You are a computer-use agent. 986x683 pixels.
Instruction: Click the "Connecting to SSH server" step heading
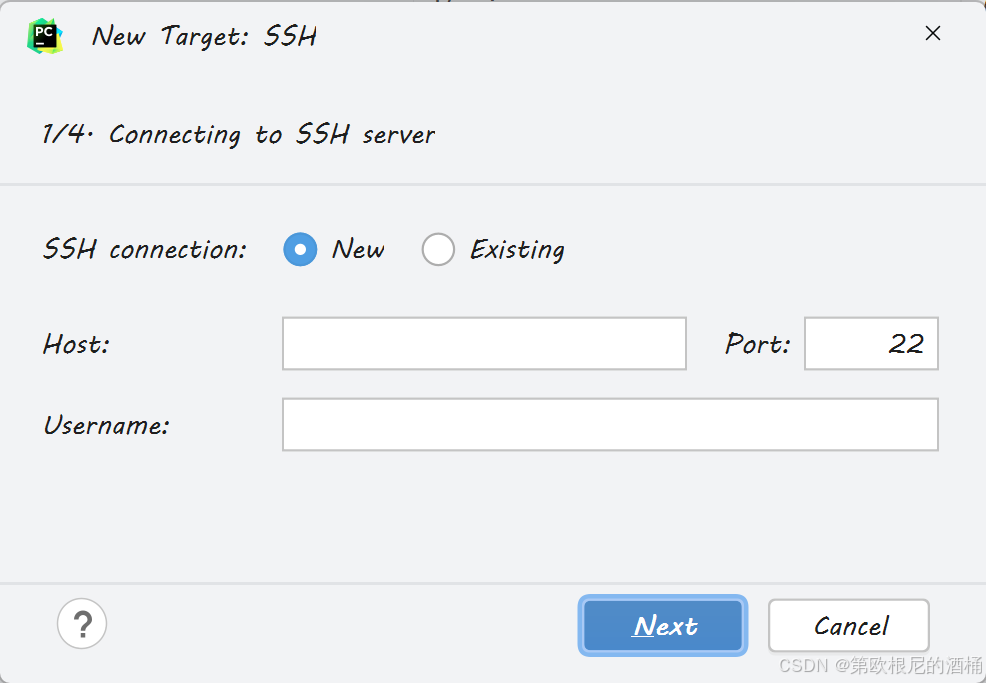[x=272, y=135]
